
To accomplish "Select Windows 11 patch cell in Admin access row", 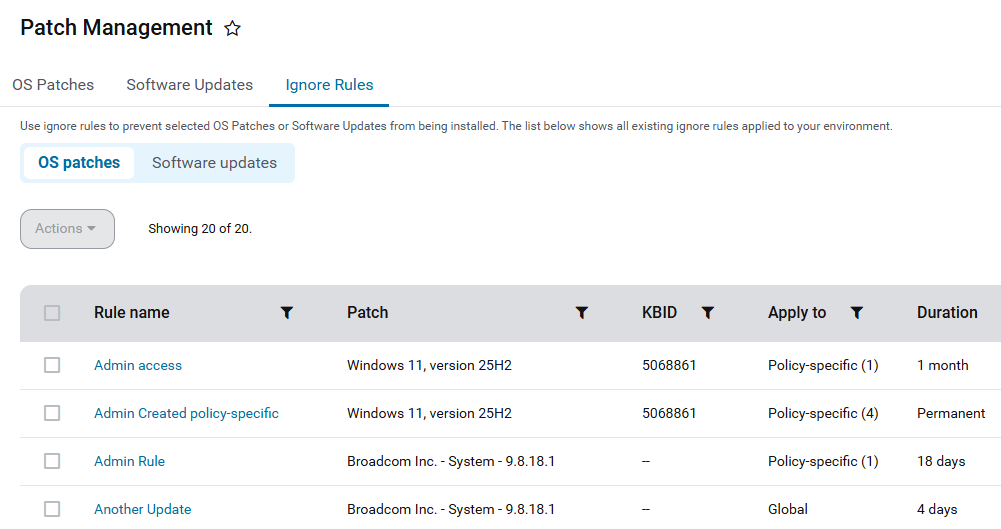I will click(430, 365).
